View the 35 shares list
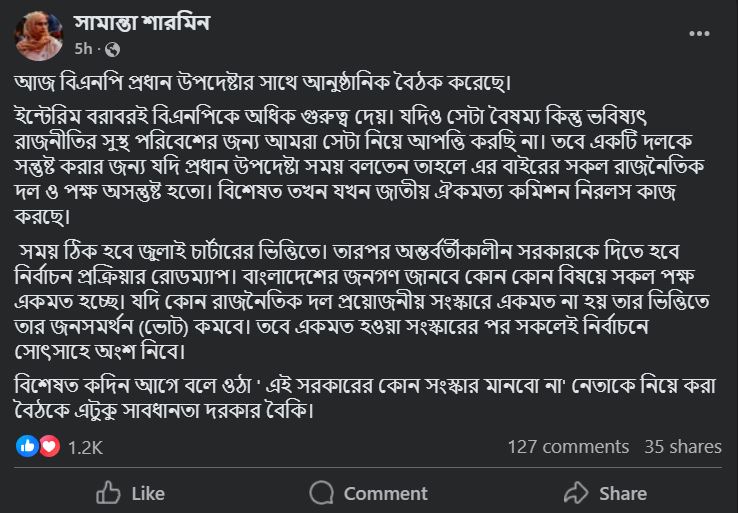Image resolution: width=738 pixels, height=513 pixels. pyautogui.click(x=683, y=447)
